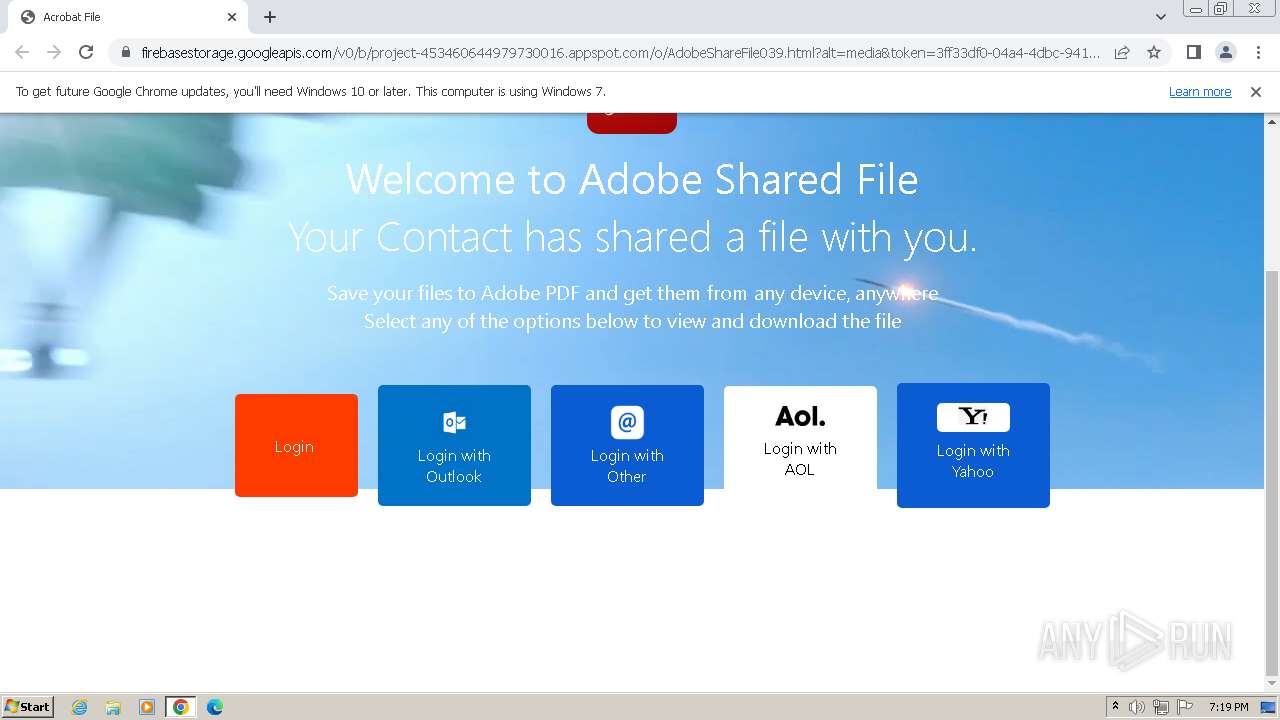This screenshot has height=720, width=1280.
Task: Switch to the Acrobat File tab
Action: click(127, 17)
